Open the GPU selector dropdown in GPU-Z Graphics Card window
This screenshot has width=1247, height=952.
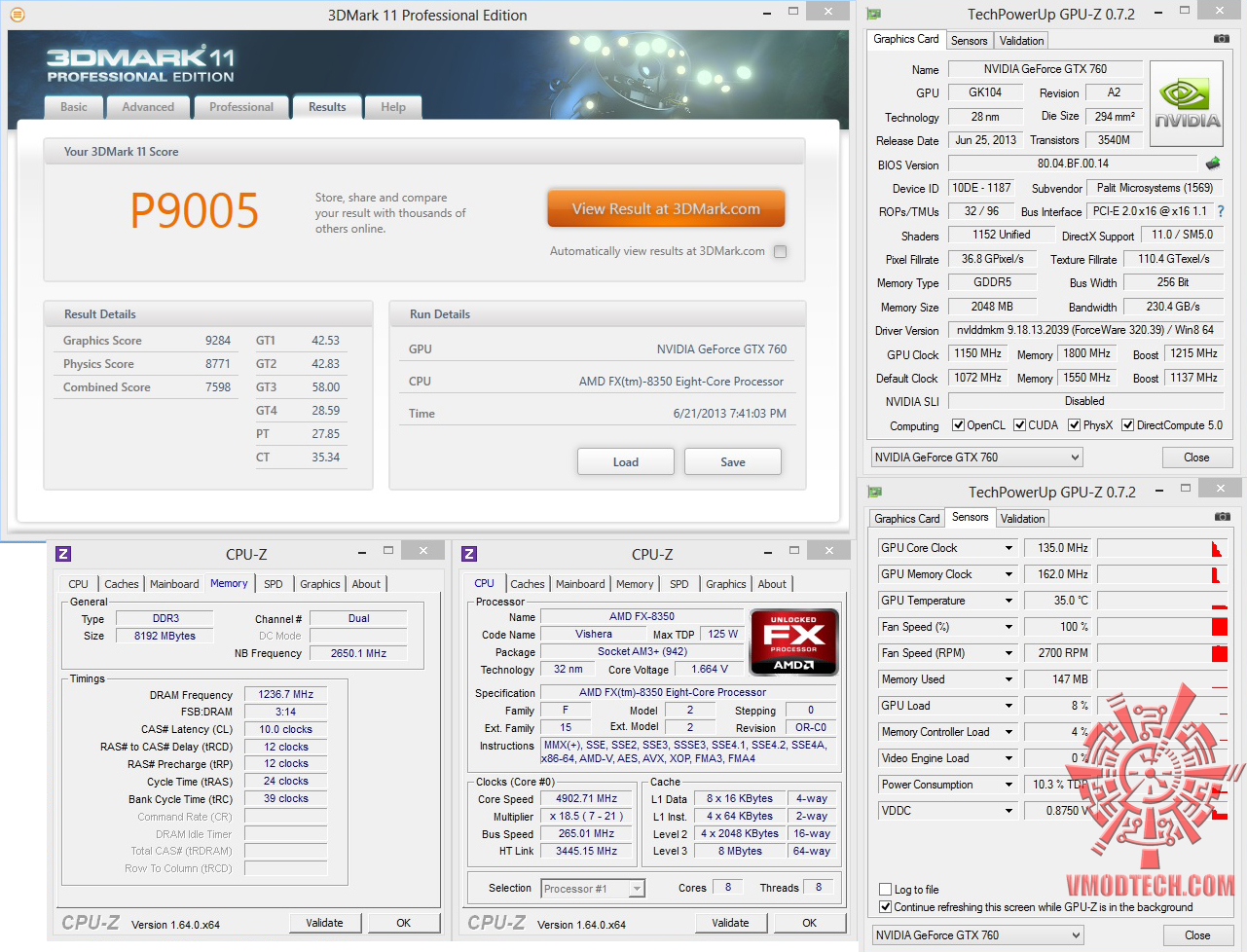click(x=976, y=458)
